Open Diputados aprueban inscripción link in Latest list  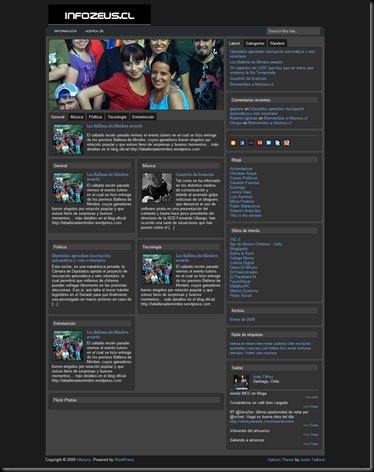(x=272, y=54)
